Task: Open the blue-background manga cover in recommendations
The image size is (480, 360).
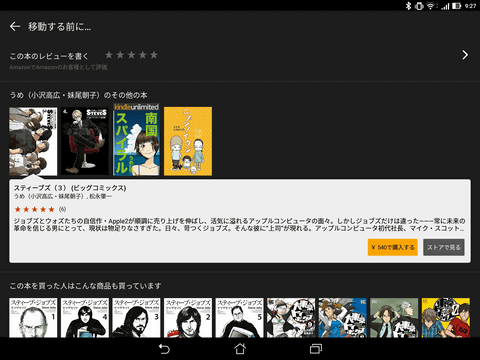Action: (x=343, y=318)
